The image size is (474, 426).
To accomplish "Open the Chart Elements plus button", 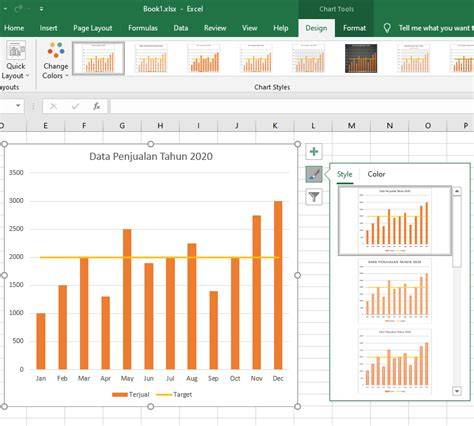I will (314, 152).
